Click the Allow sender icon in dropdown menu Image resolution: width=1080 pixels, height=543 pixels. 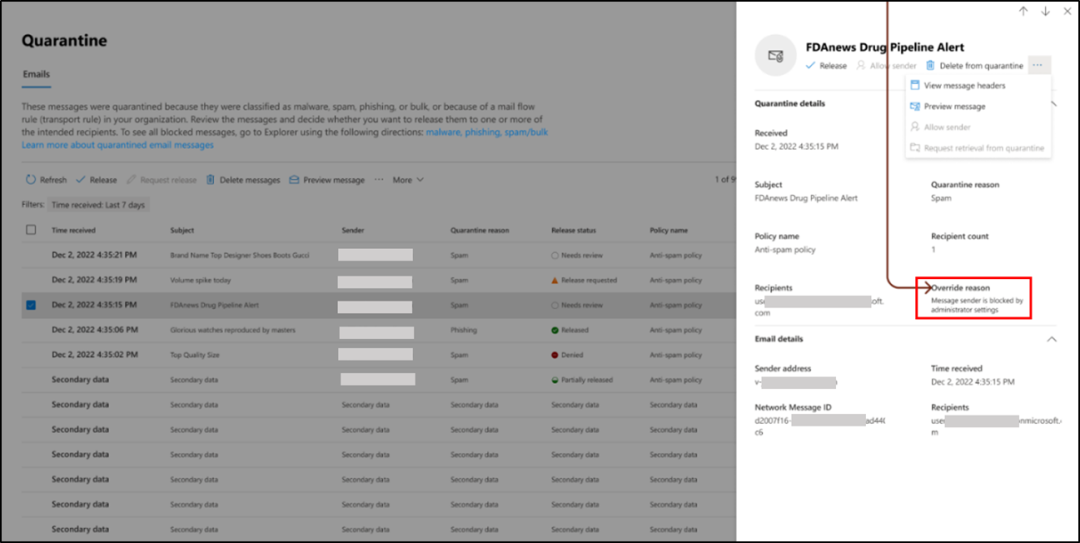915,127
